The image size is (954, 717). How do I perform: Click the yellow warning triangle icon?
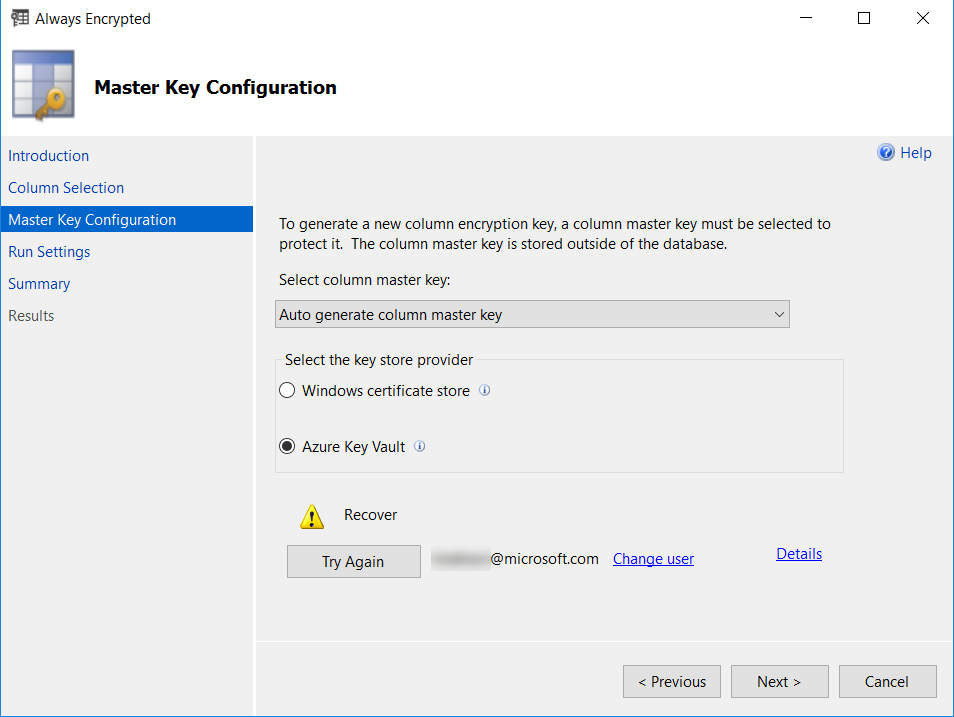coord(312,517)
